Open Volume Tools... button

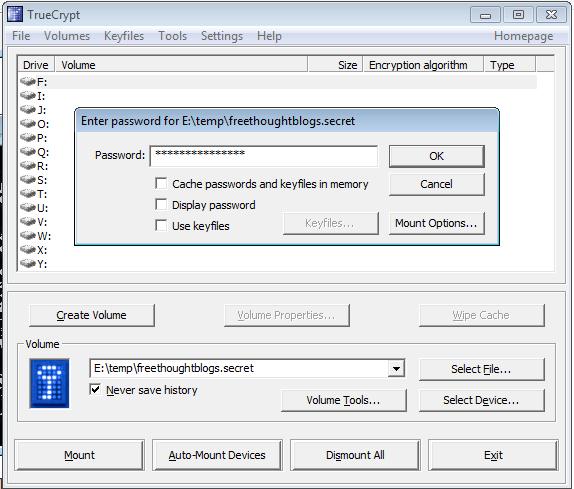click(344, 400)
